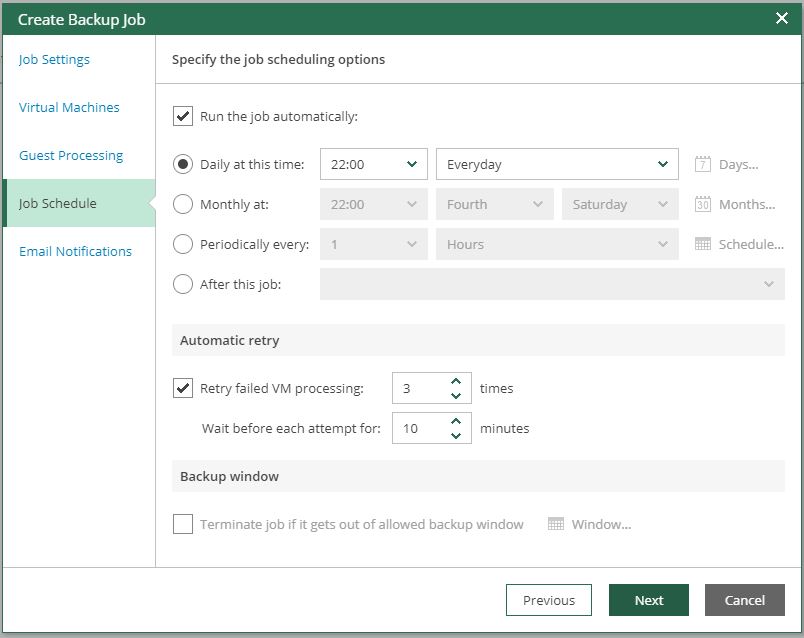Expand the Everyday dropdown list
804x638 pixels.
tap(556, 164)
